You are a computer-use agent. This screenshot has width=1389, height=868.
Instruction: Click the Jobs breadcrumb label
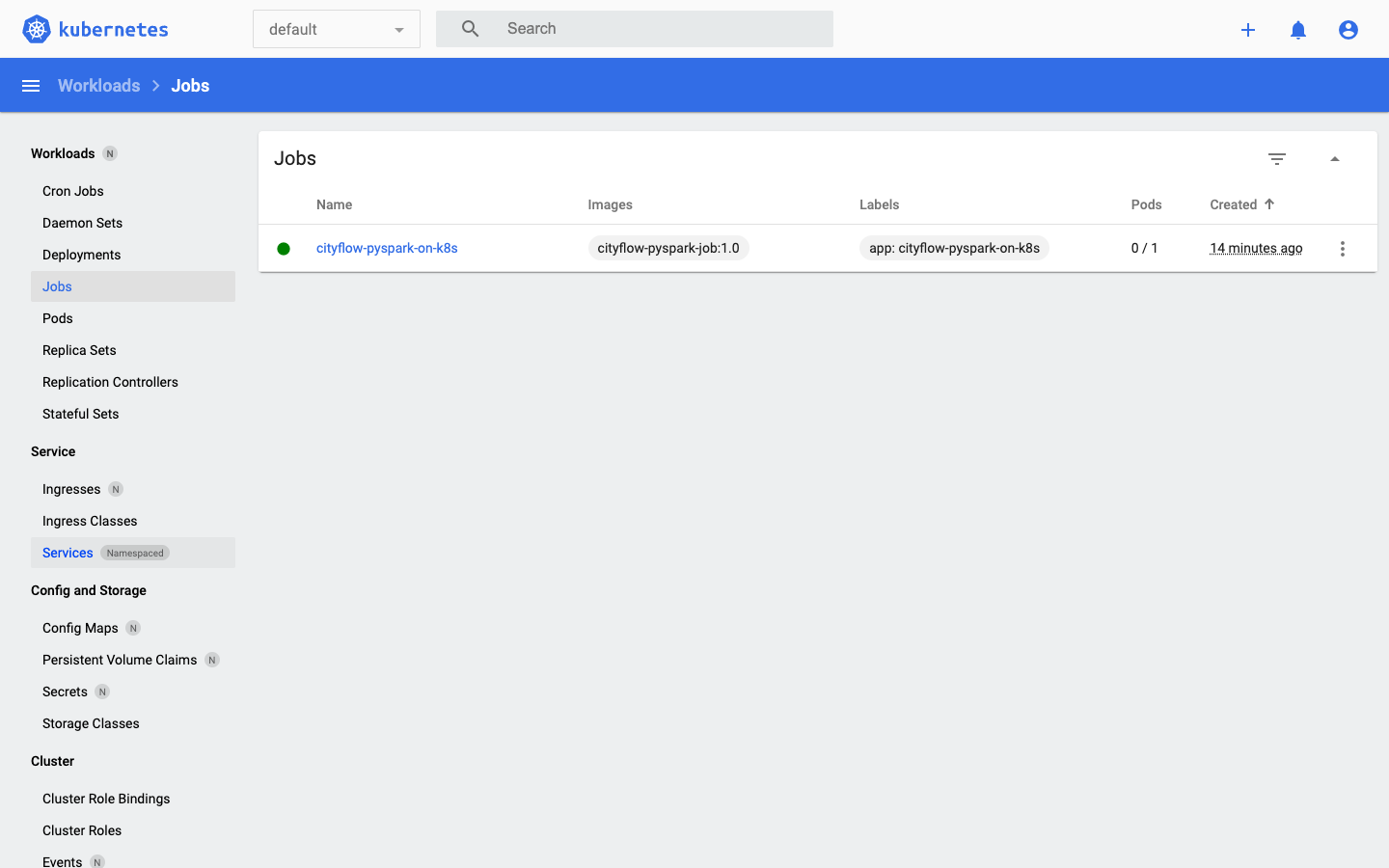[190, 86]
